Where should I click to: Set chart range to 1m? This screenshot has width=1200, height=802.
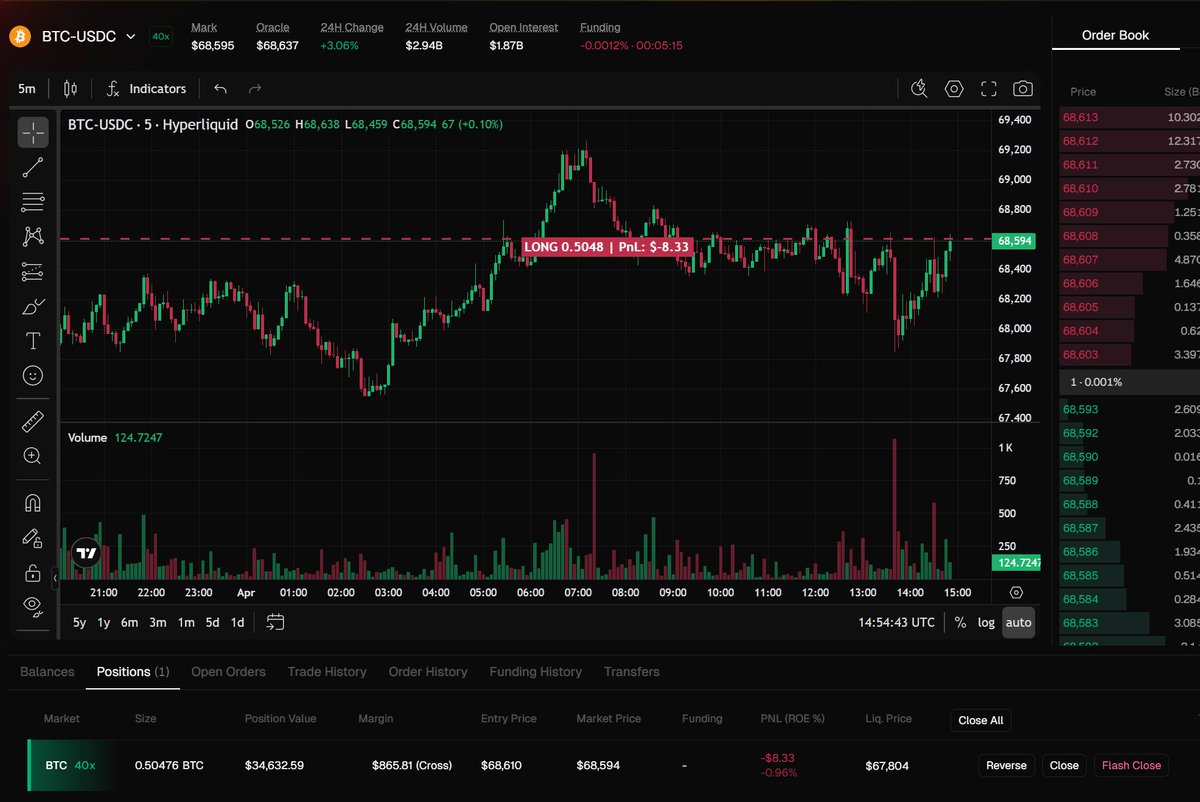[x=186, y=622]
